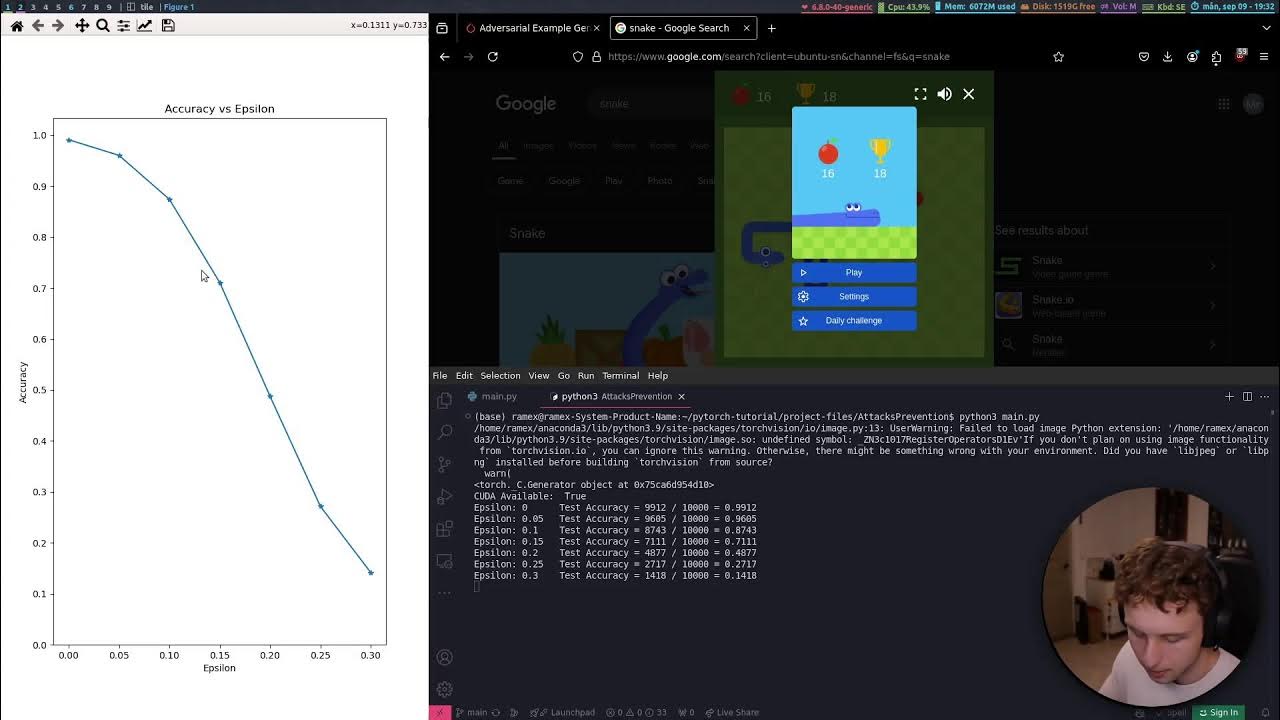Show errors and warnings count in status bar

(634, 712)
